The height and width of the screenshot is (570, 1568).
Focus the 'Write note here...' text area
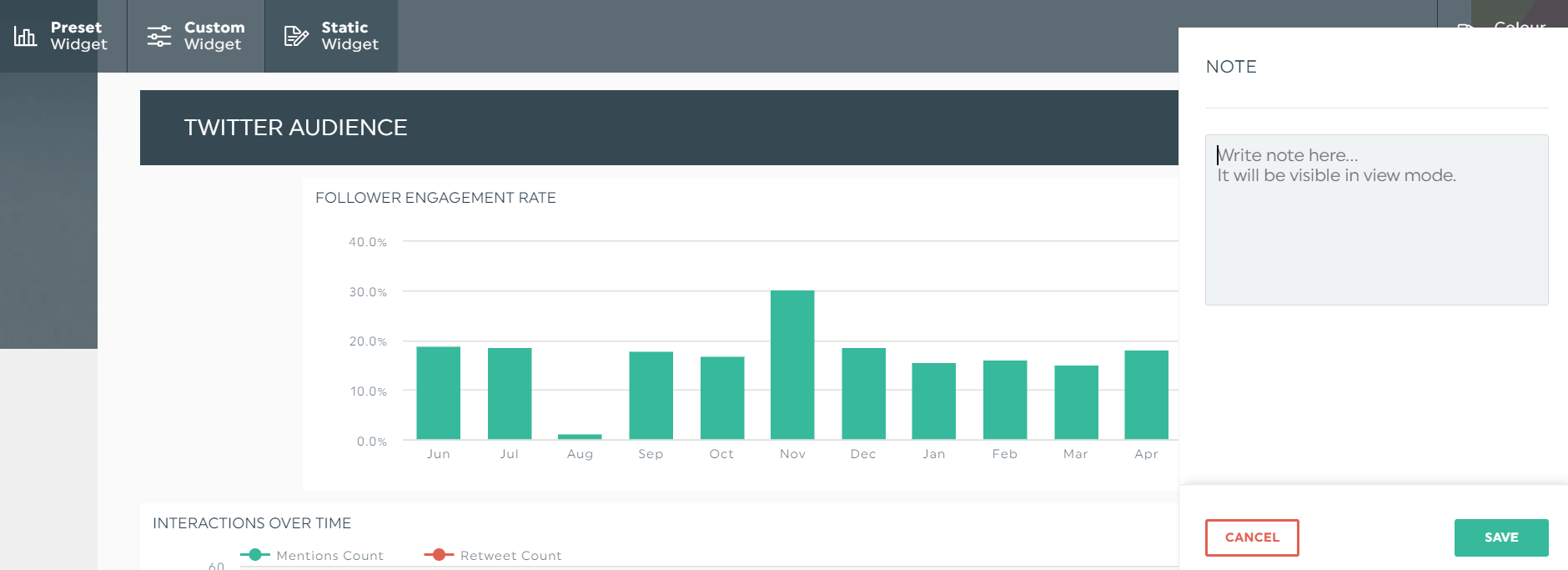click(x=1376, y=219)
